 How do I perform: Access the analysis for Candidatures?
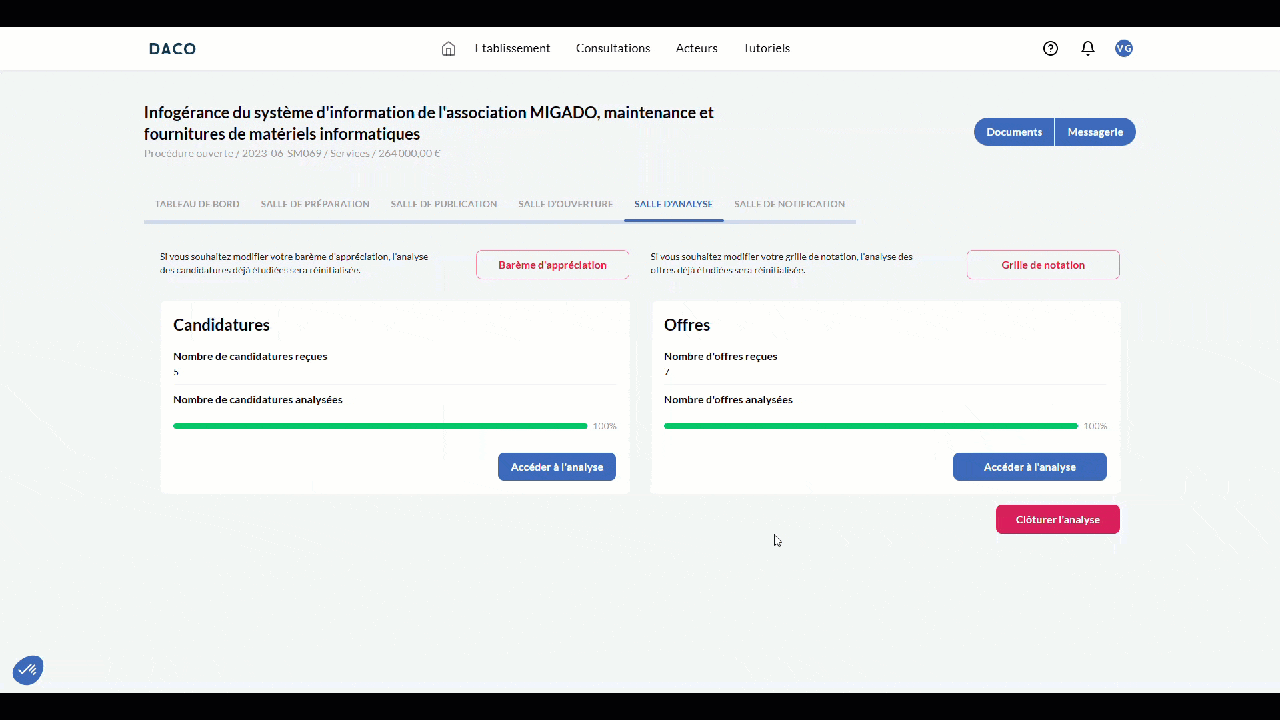point(557,467)
